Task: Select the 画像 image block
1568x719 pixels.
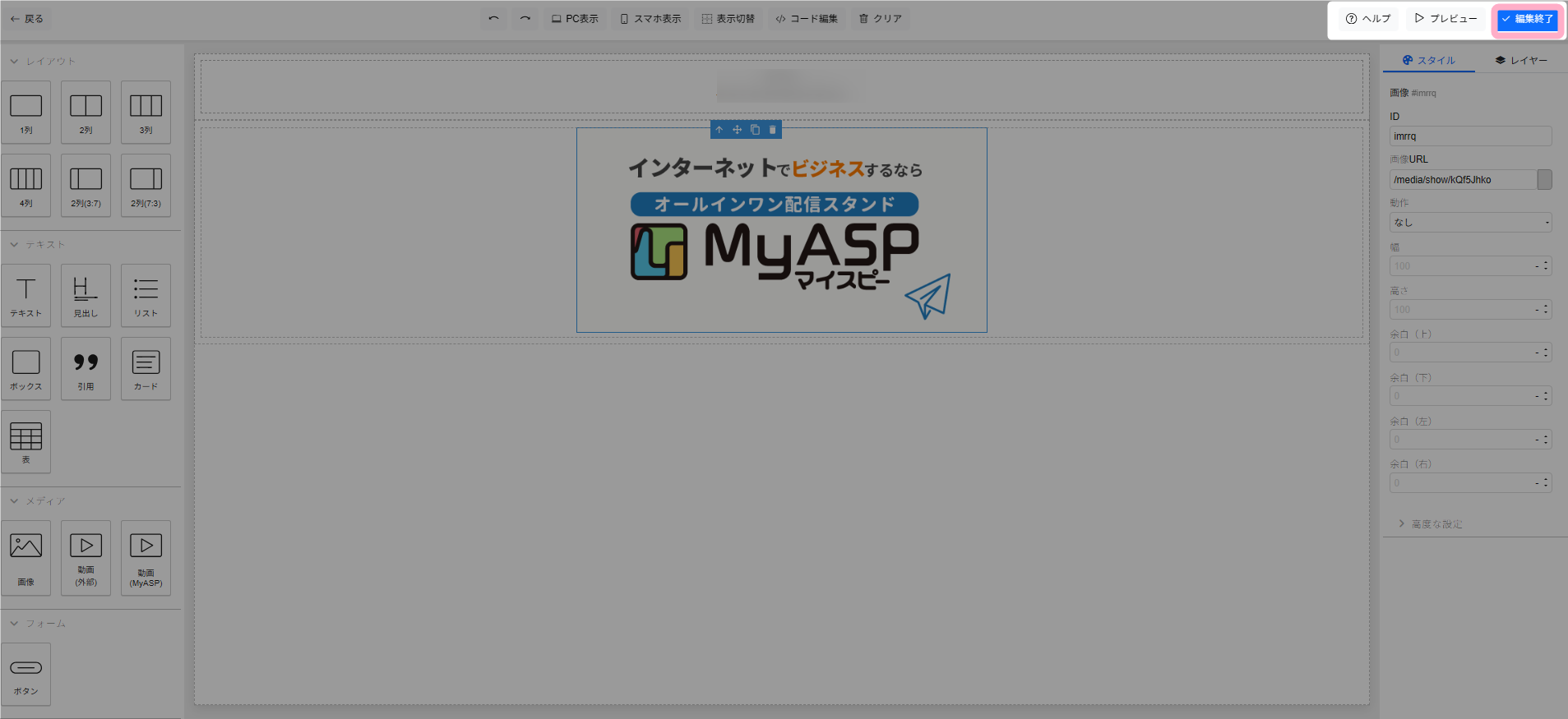Action: click(x=26, y=557)
